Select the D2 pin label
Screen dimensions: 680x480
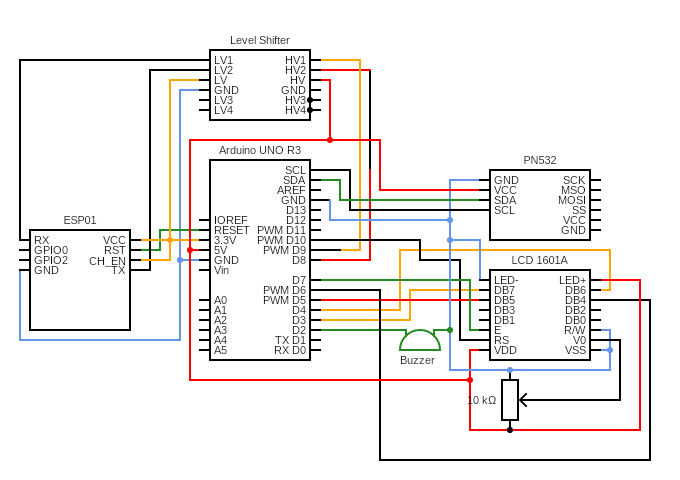[299, 330]
